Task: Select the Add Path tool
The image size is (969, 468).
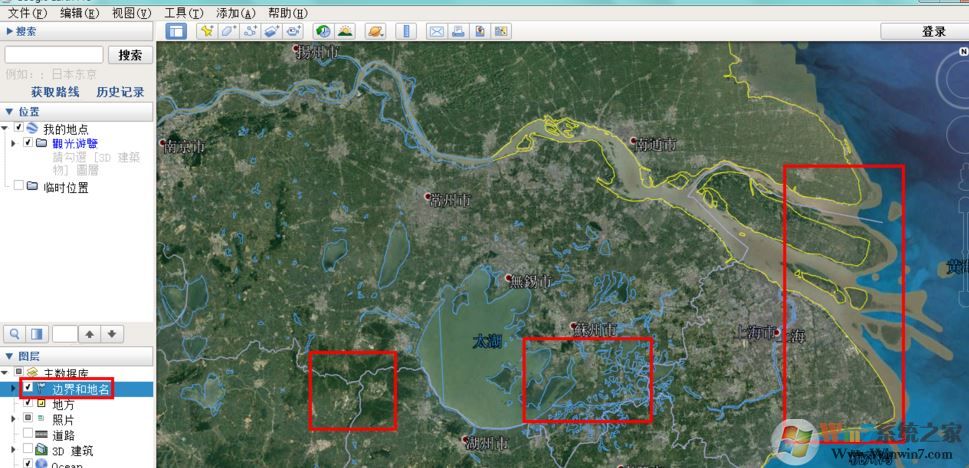Action: 250,31
